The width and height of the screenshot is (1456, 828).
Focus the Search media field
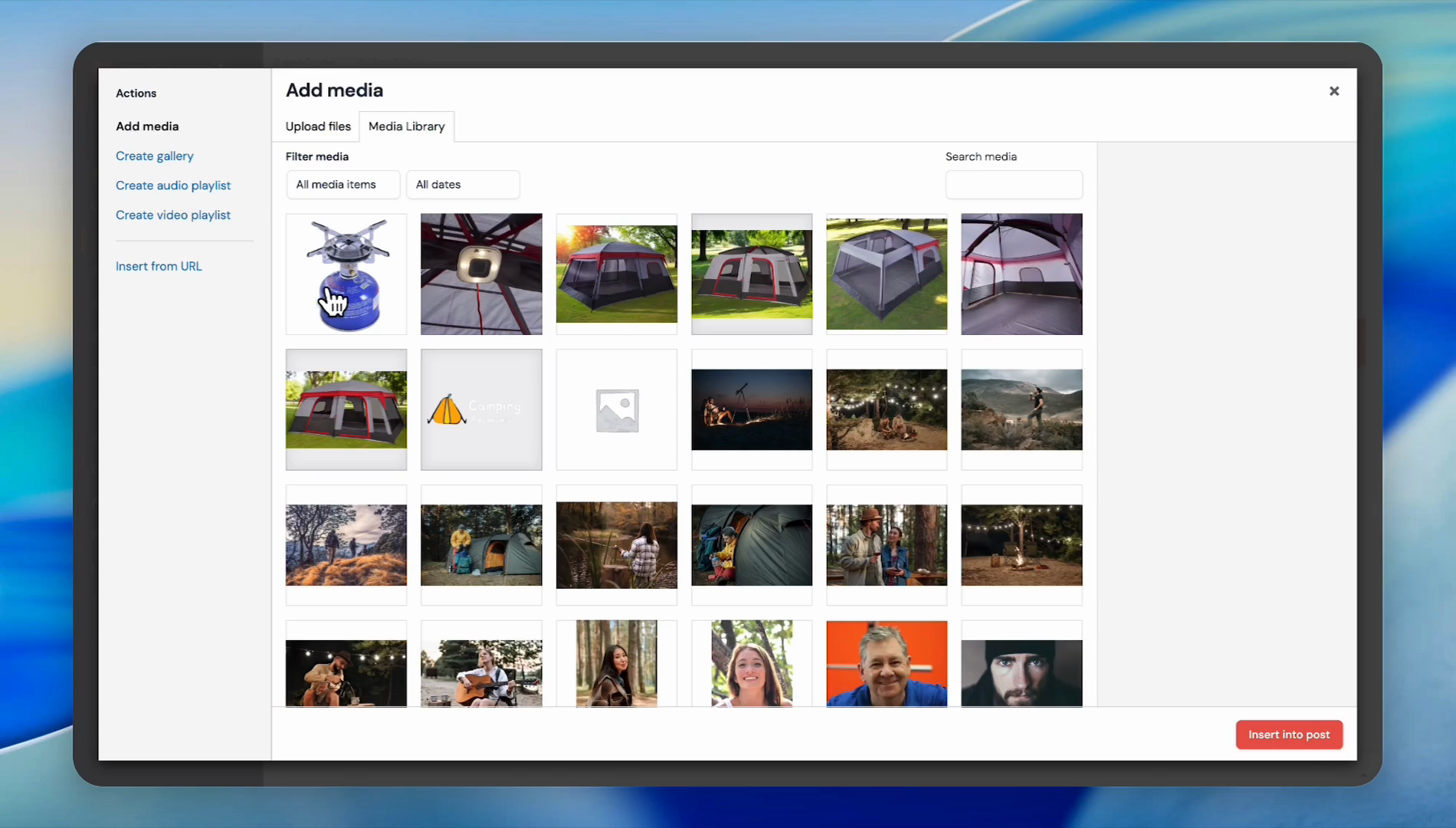click(1013, 185)
